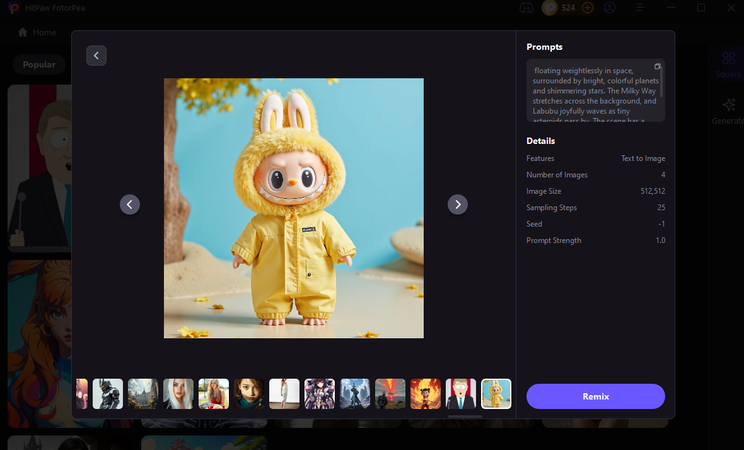This screenshot has width=744, height=450.
Task: Click the back arrow button in dialog
Action: coord(96,56)
